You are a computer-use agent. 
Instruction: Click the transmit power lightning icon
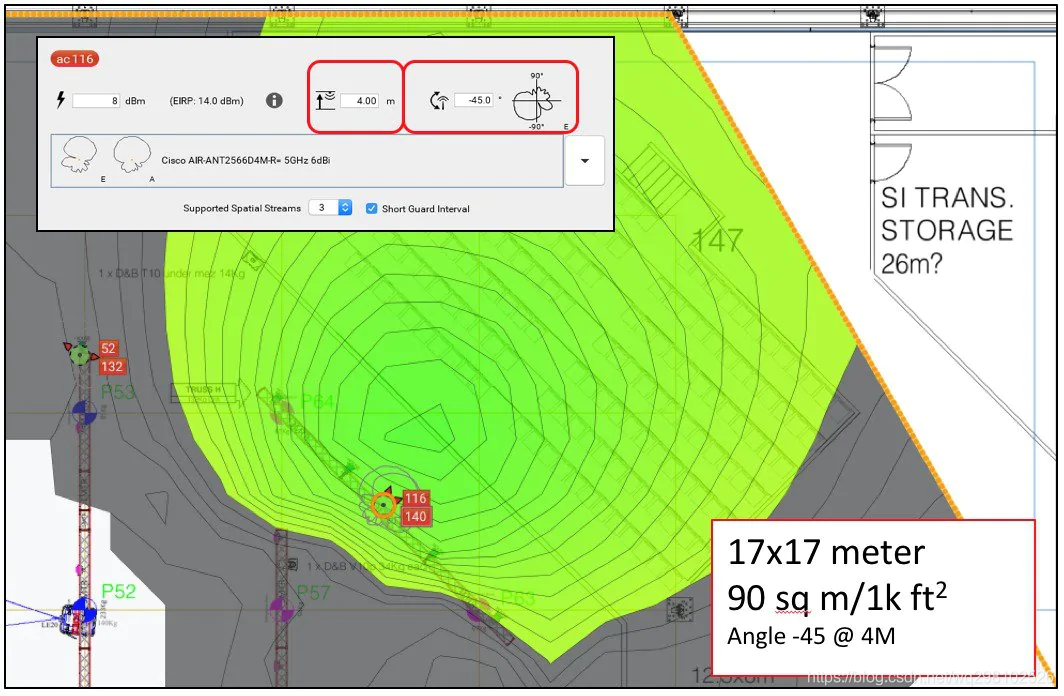tap(60, 100)
